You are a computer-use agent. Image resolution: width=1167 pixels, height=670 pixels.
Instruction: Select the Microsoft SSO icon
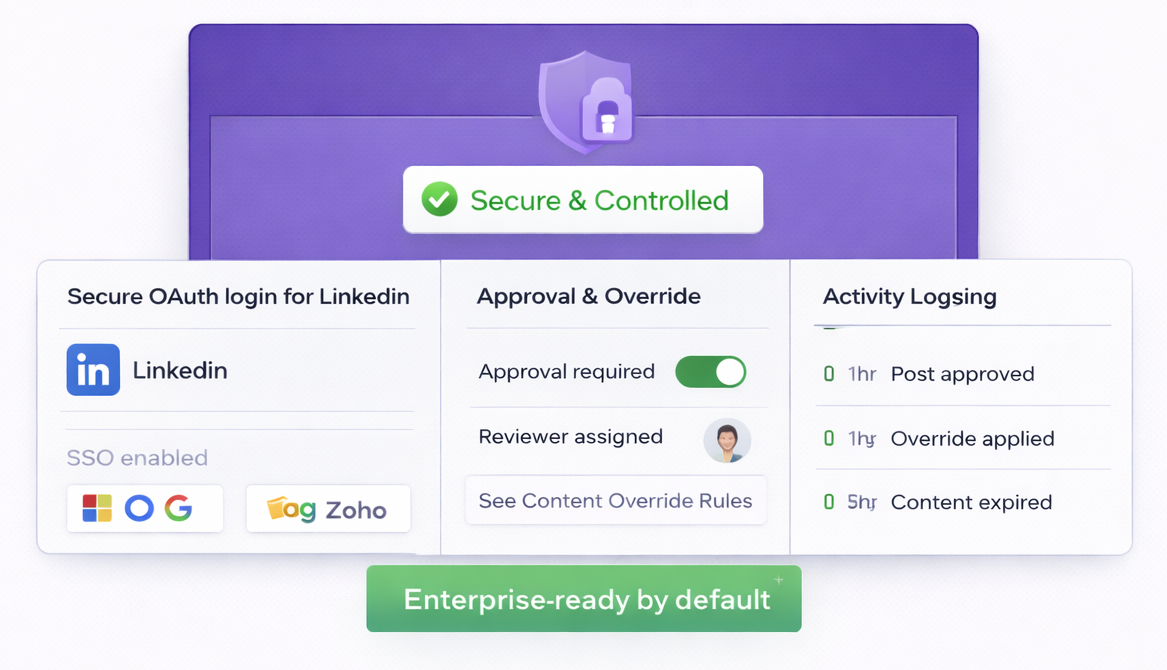click(97, 508)
